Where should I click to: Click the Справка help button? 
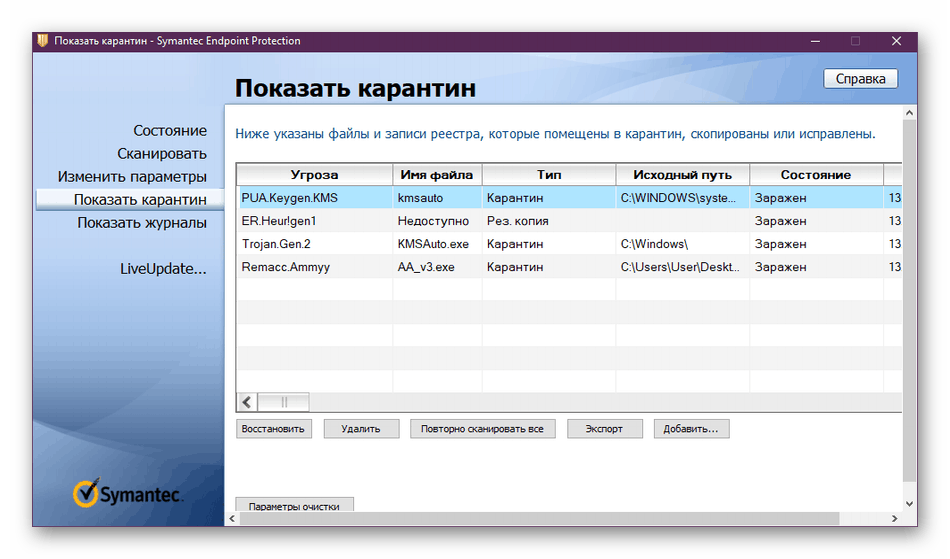click(860, 79)
